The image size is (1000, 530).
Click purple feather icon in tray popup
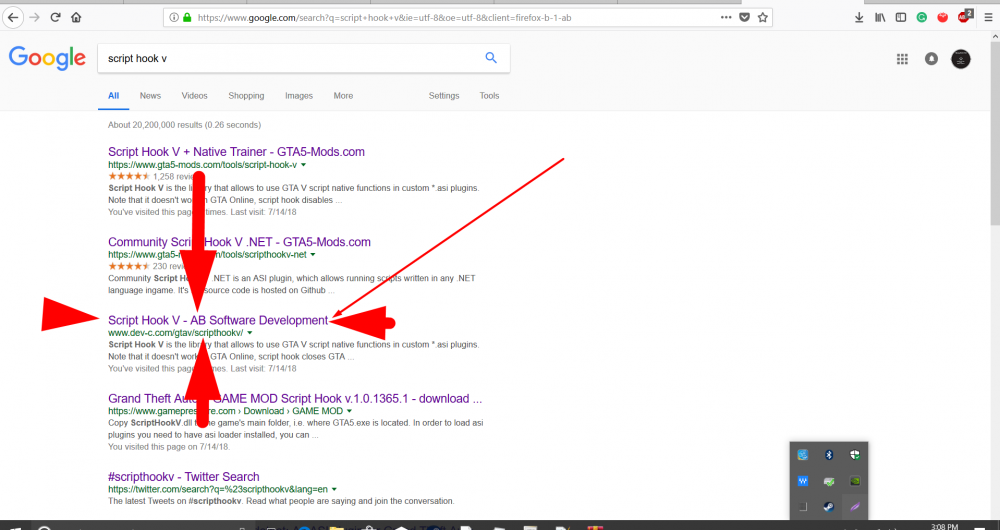[x=855, y=507]
